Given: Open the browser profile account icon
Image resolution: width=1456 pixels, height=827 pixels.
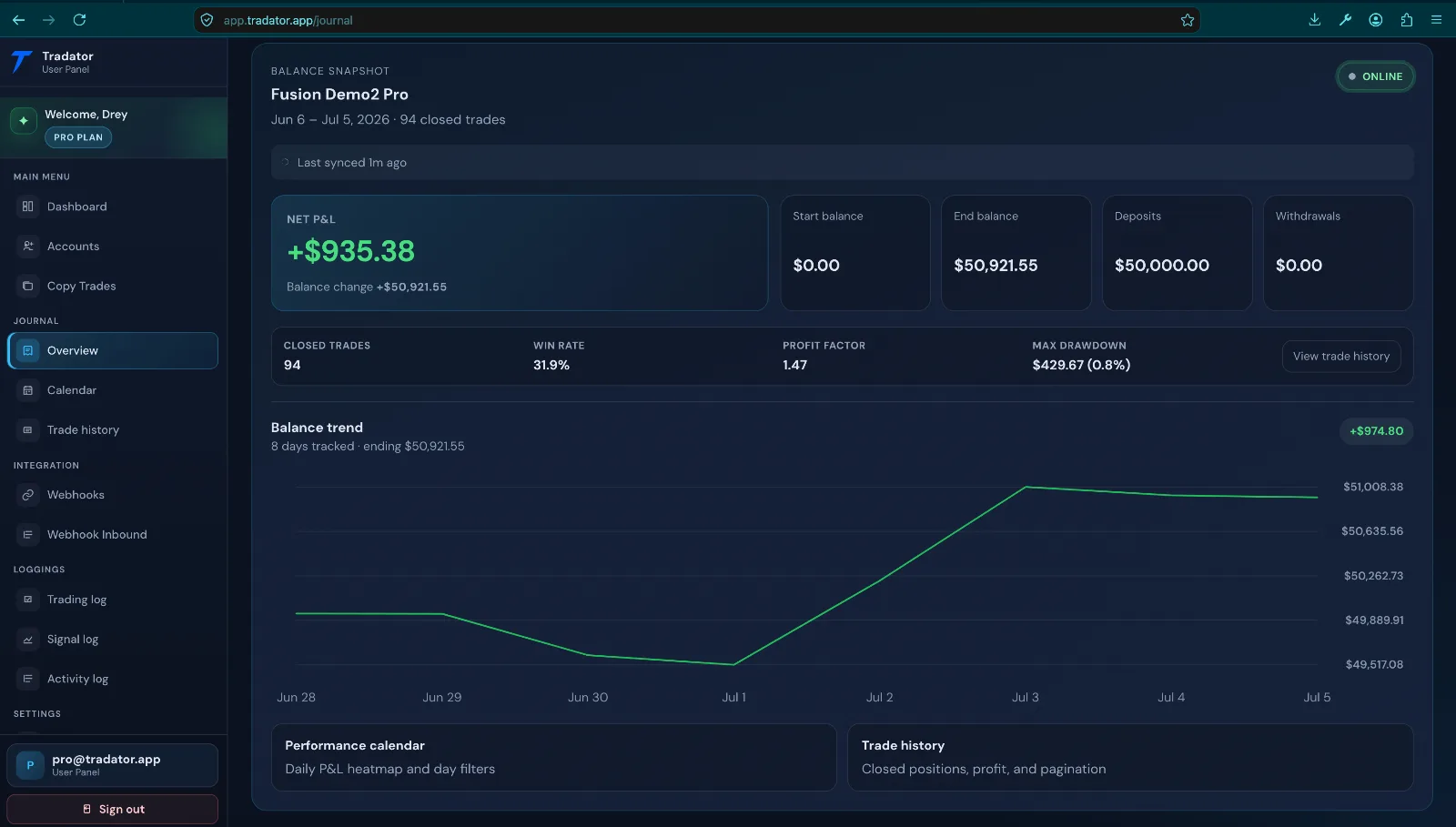Looking at the screenshot, I should pyautogui.click(x=1376, y=20).
